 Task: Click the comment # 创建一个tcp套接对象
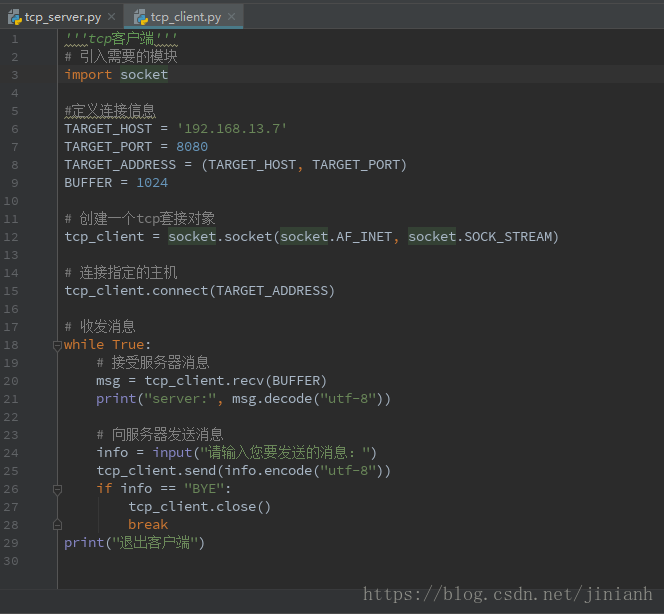140,219
